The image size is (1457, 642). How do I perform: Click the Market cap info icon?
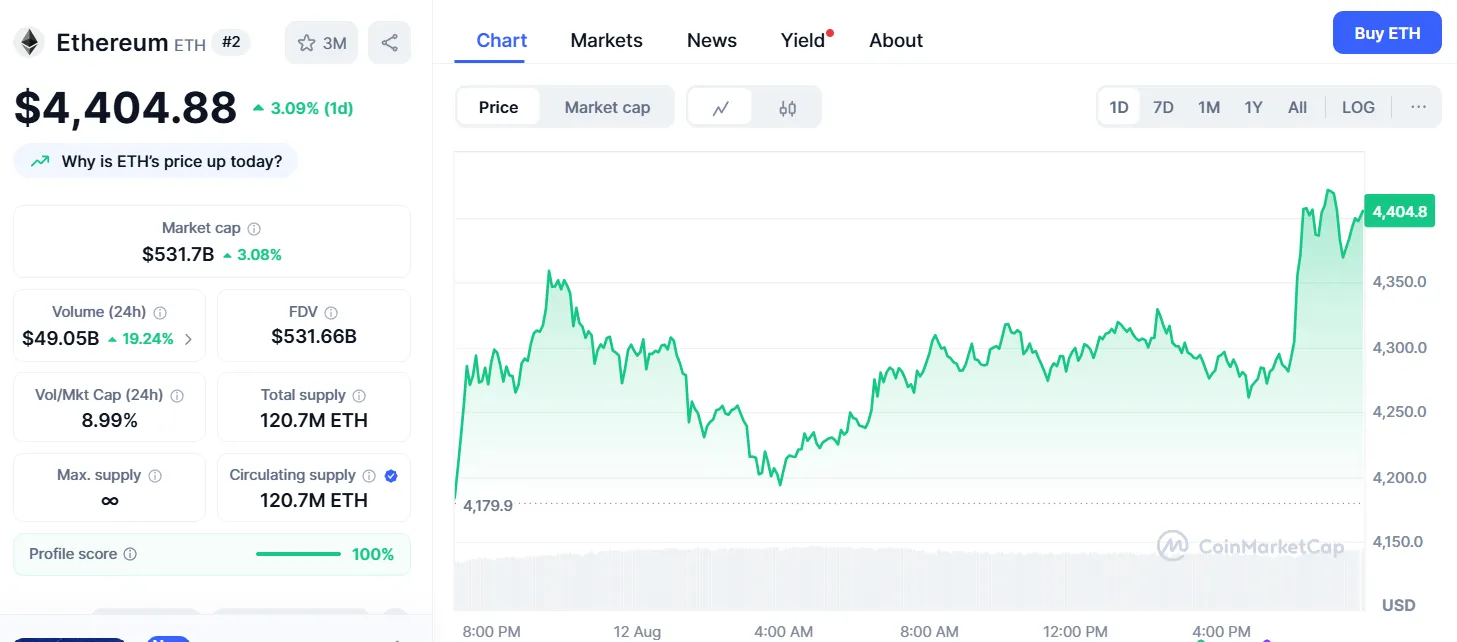point(254,229)
